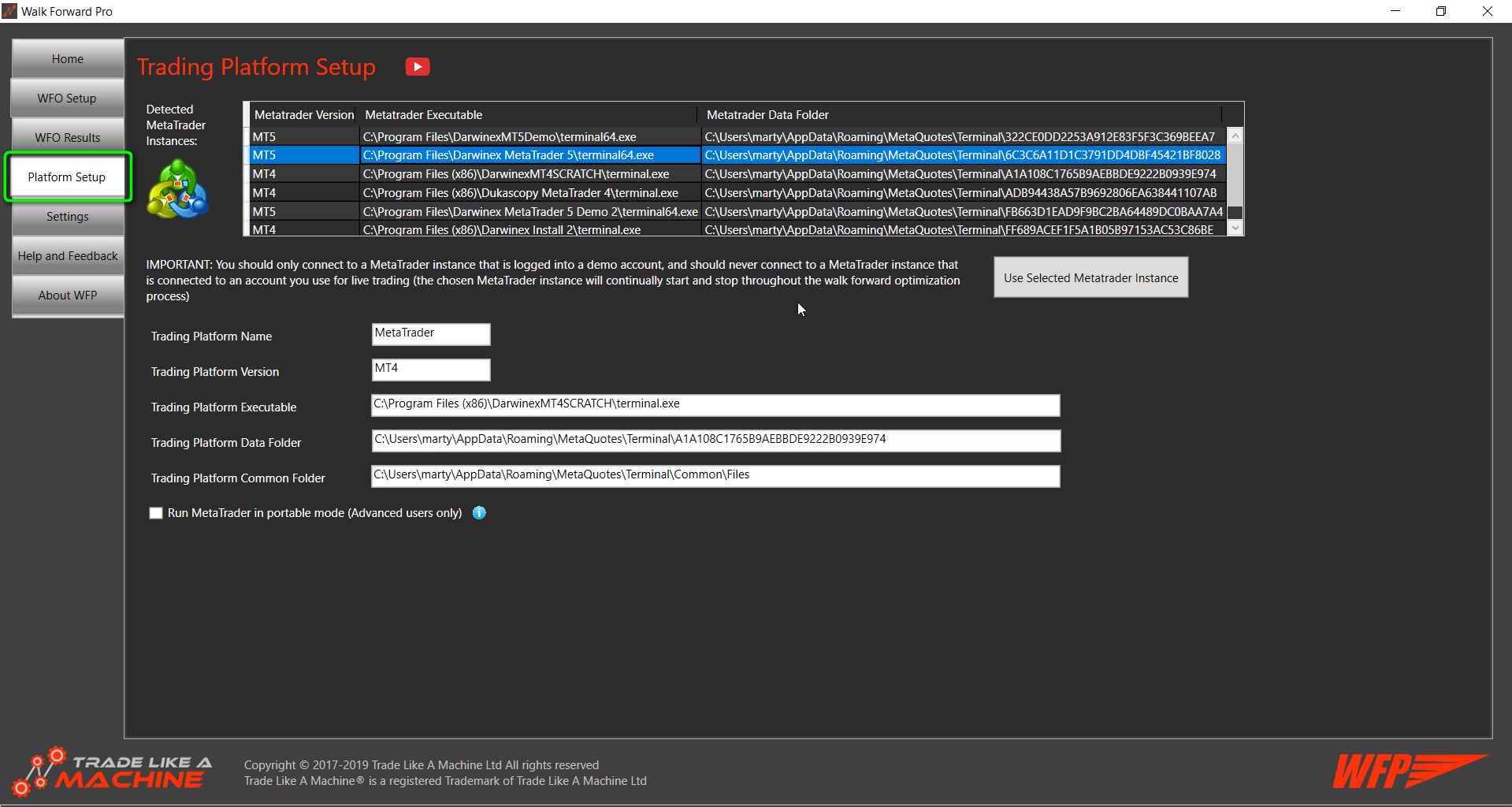Click the instances list scrollbar thumb

click(1235, 212)
